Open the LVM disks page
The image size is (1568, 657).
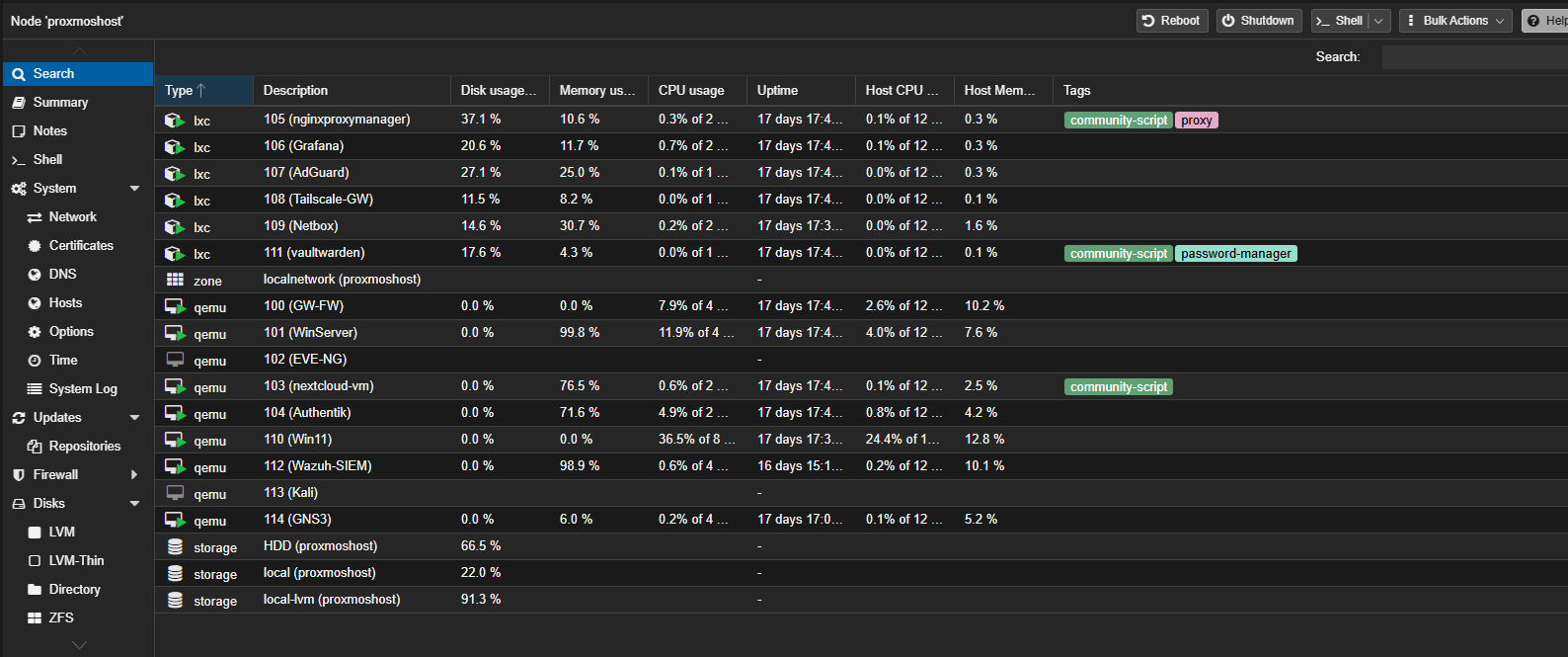pos(78,532)
